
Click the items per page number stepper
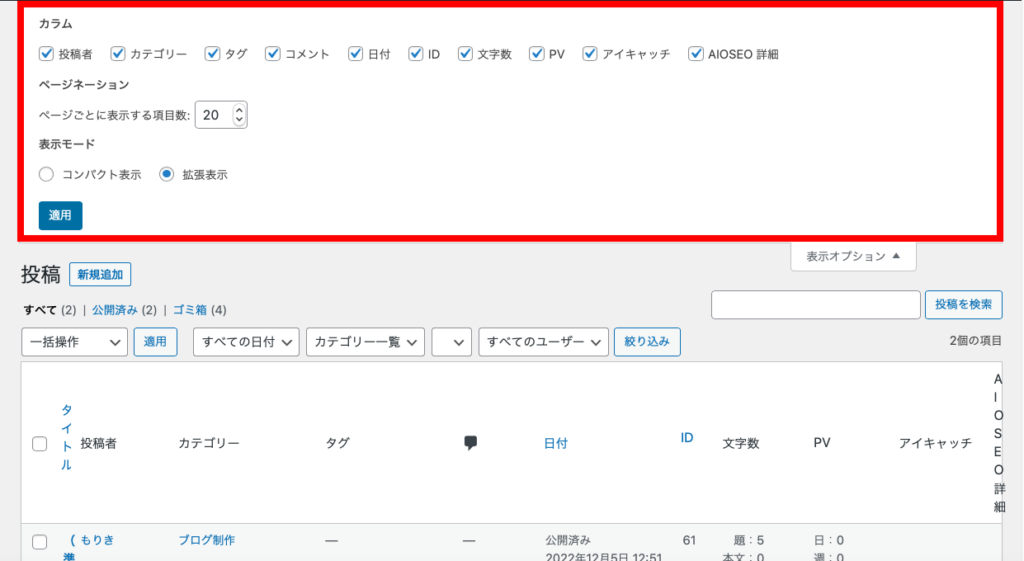pyautogui.click(x=238, y=115)
